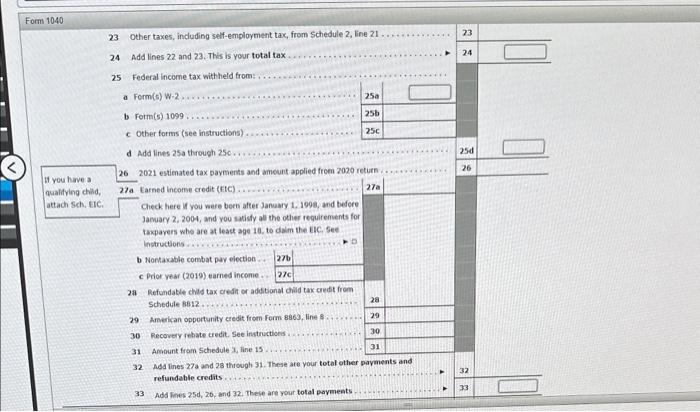
Task: Click the line 31 Schedule 3 amount cell
Action: (x=419, y=346)
